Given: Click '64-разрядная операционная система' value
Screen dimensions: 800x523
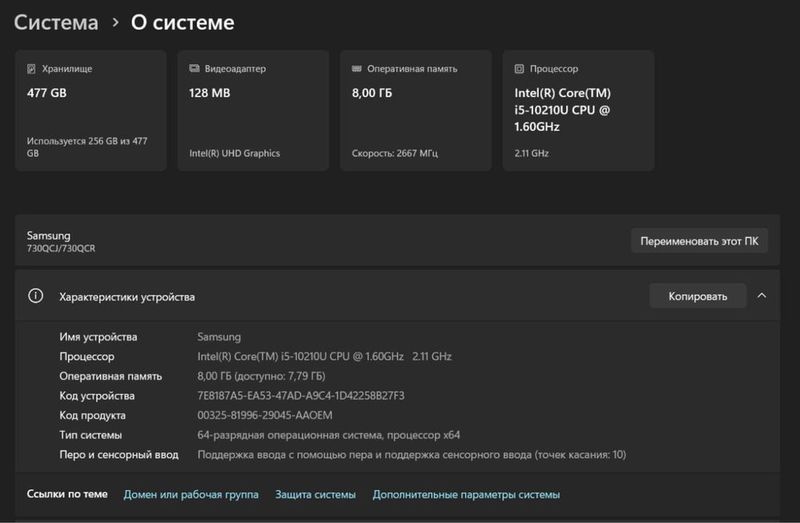Looking at the screenshot, I should [x=329, y=435].
